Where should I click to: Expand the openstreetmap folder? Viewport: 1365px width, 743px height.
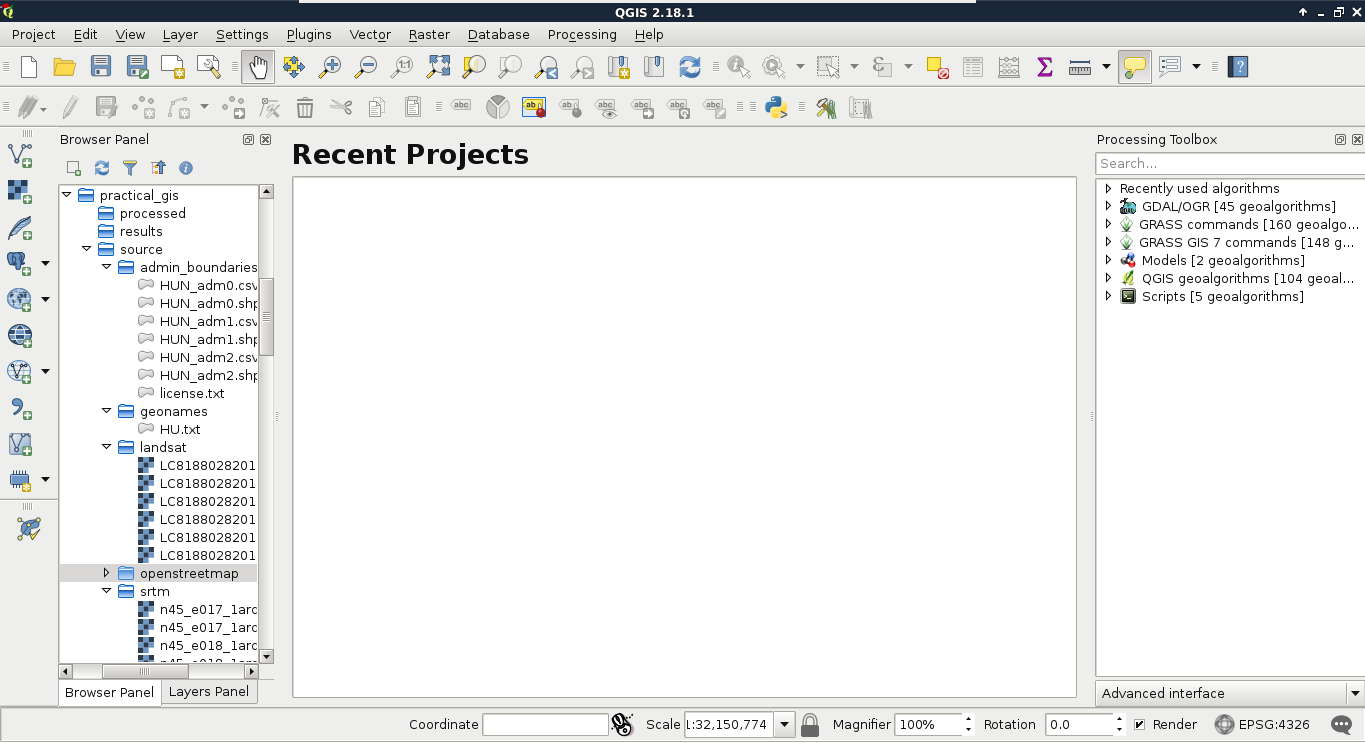point(106,573)
